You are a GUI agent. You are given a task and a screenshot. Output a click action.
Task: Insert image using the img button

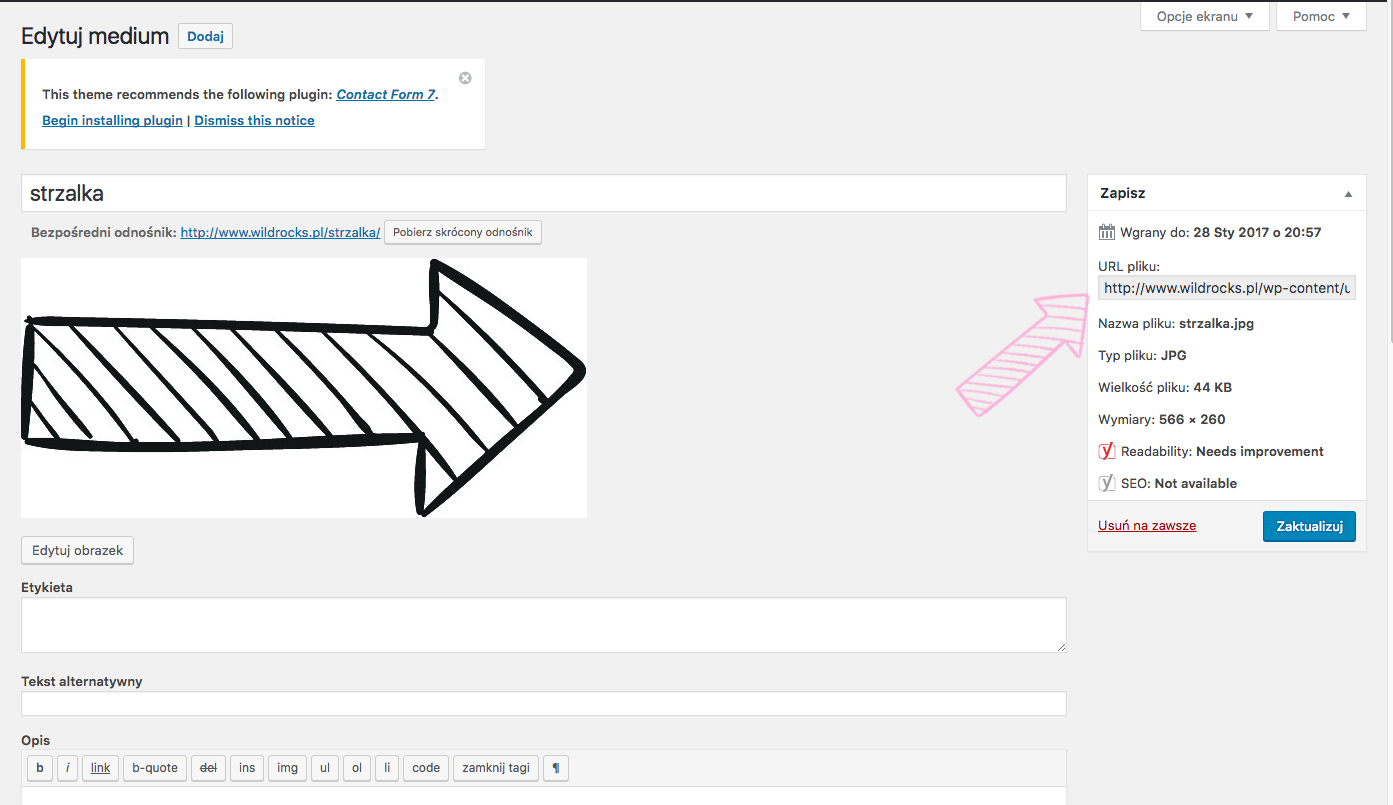point(287,768)
